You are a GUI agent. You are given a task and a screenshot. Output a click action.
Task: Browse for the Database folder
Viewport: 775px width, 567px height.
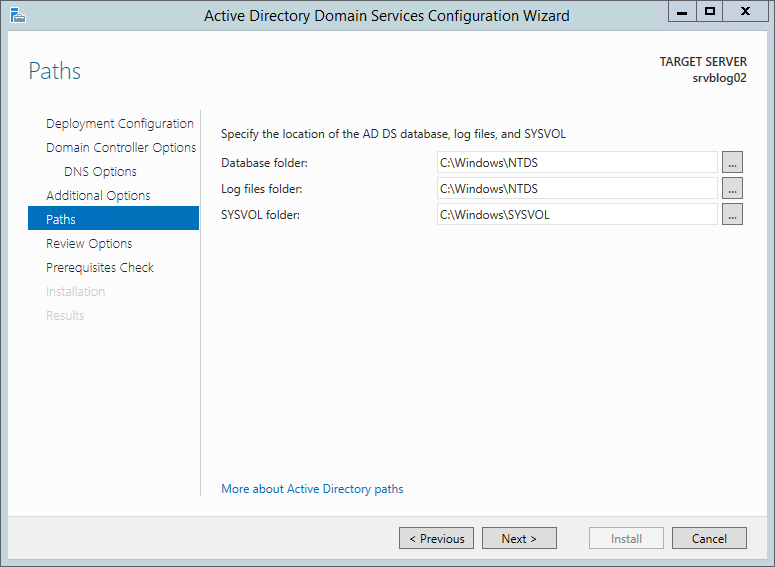(x=732, y=162)
